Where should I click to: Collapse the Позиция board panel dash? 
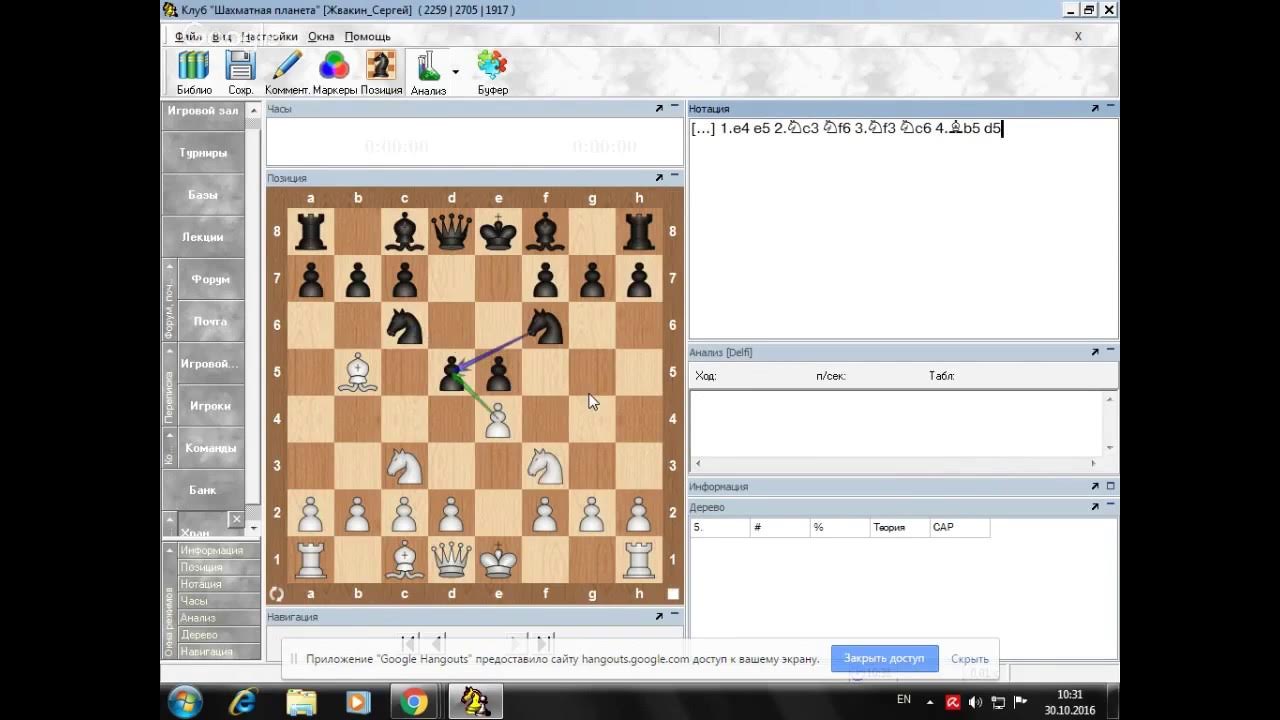(675, 175)
